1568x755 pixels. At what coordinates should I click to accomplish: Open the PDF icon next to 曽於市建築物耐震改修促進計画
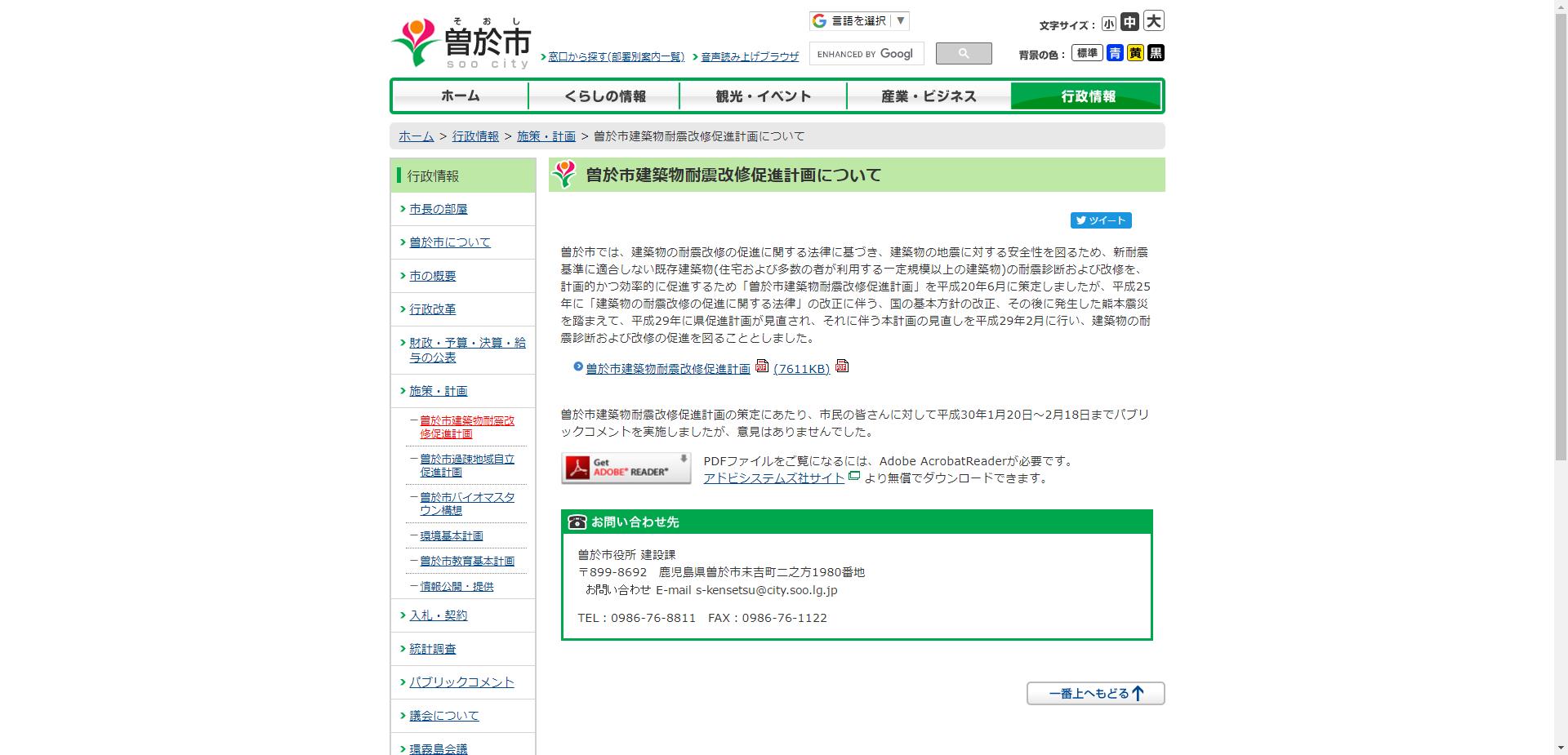click(x=761, y=368)
